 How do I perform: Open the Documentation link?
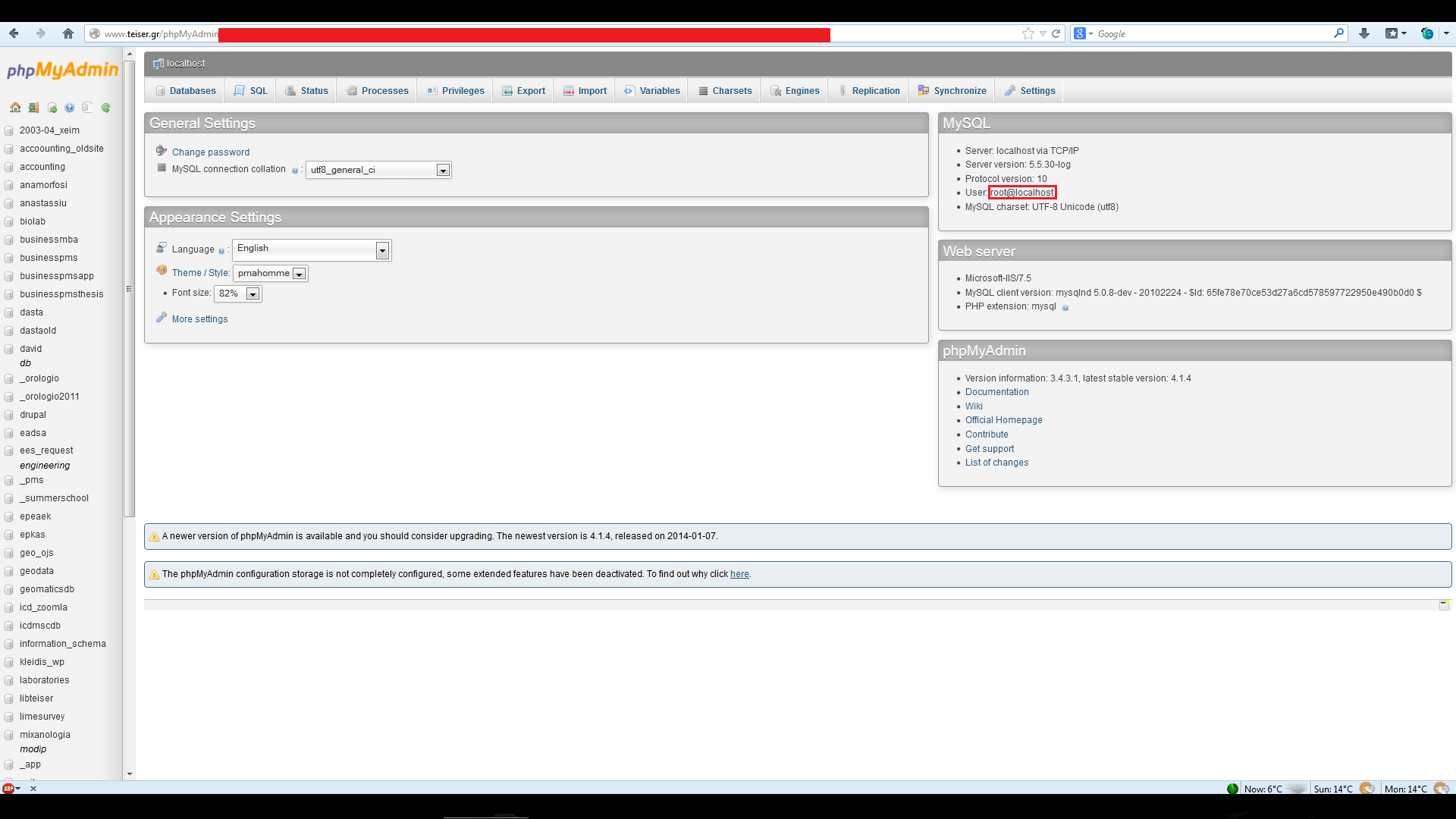coord(996,392)
